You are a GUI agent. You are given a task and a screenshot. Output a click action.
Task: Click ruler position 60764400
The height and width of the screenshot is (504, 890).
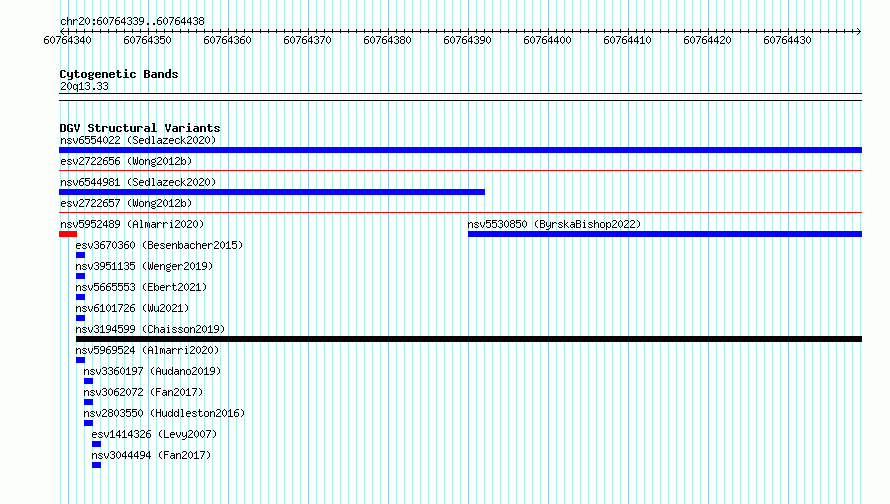coord(548,40)
